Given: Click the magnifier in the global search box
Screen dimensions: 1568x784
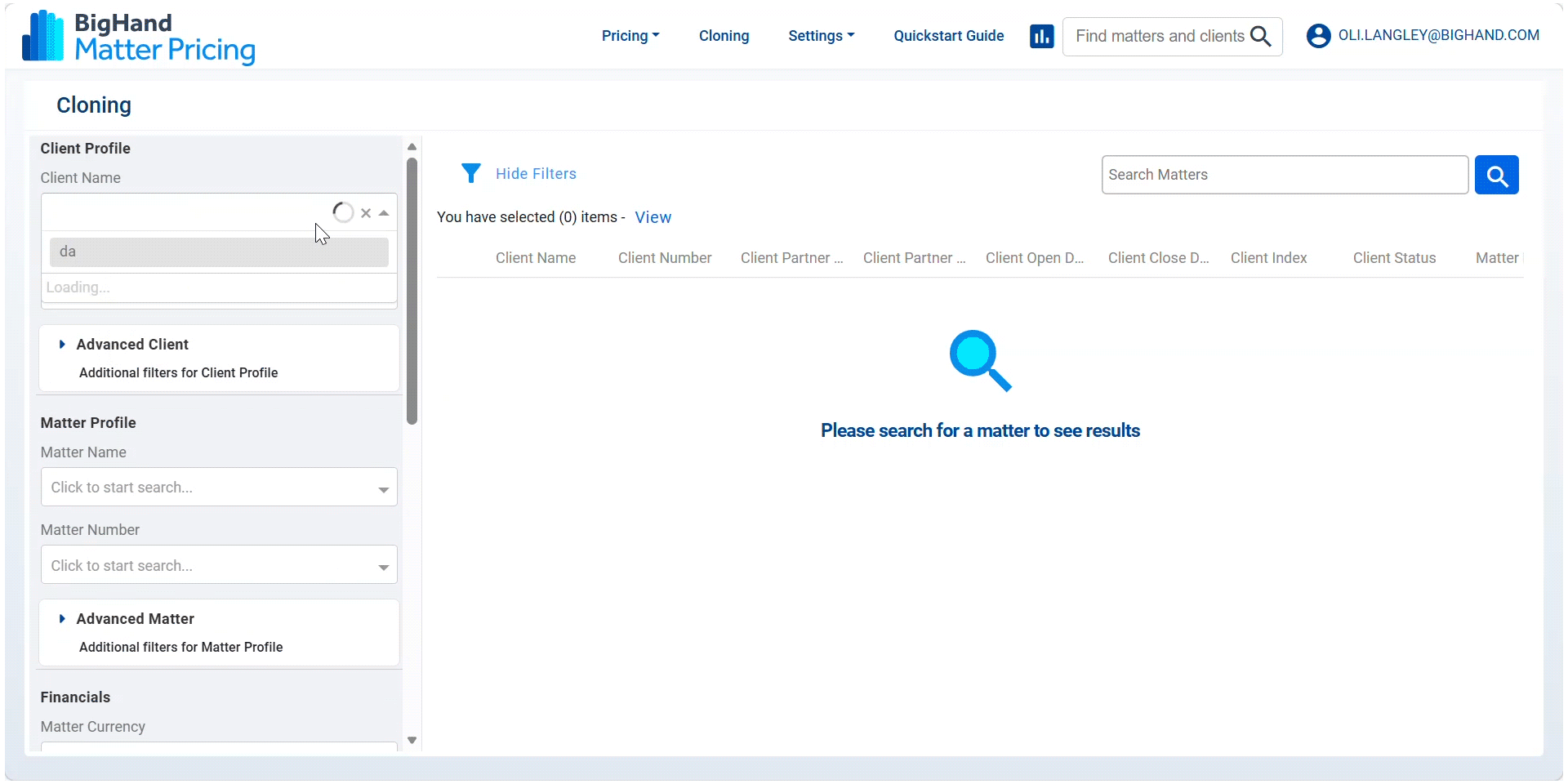Looking at the screenshot, I should tap(1261, 36).
